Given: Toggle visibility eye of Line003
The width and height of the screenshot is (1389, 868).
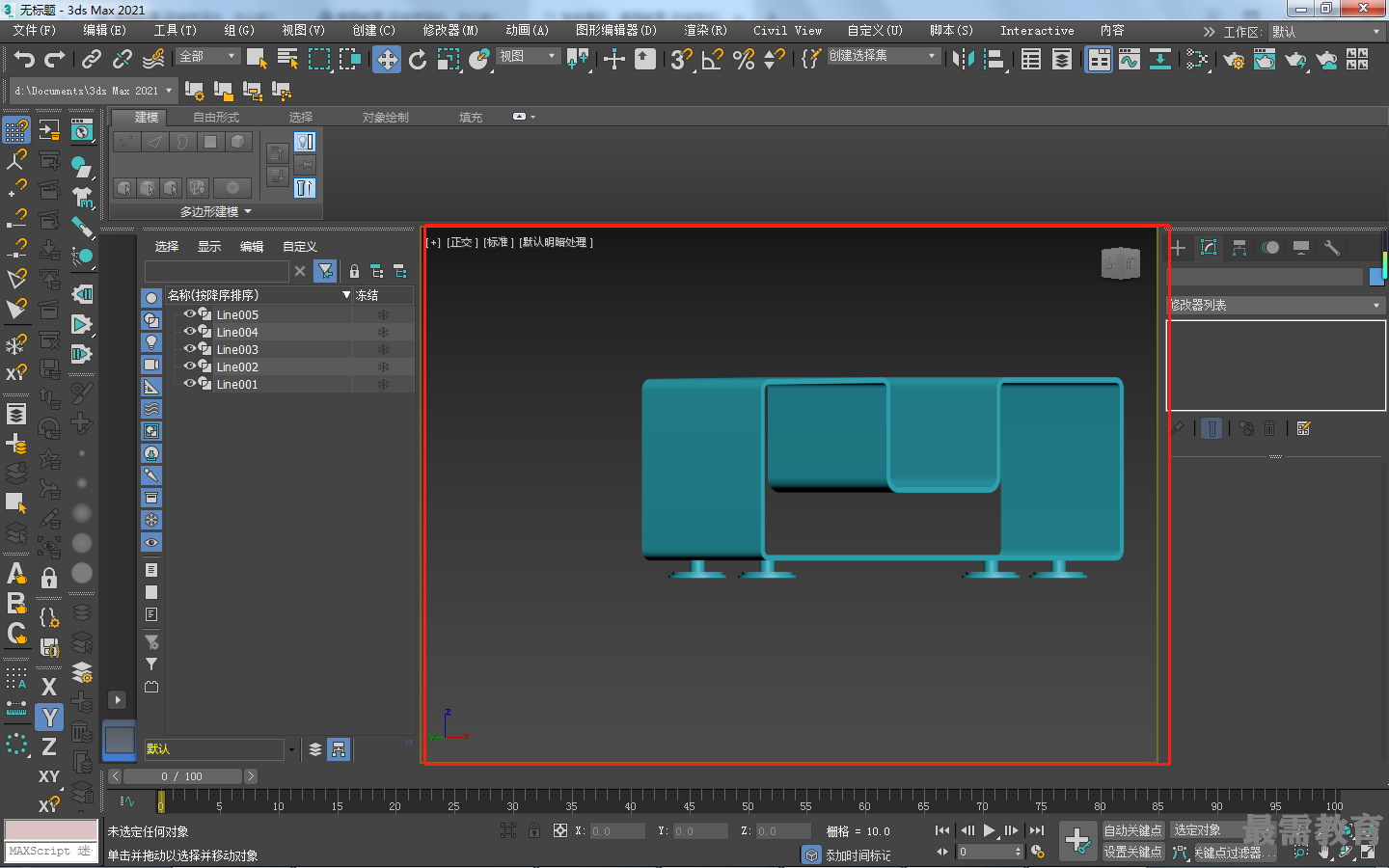Looking at the screenshot, I should point(190,349).
